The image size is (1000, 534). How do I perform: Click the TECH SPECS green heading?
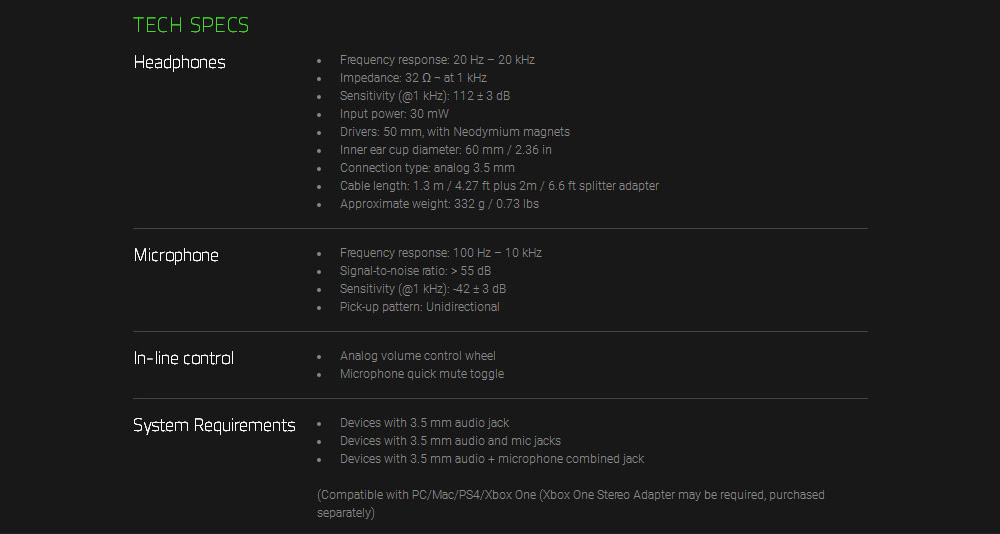pos(191,25)
